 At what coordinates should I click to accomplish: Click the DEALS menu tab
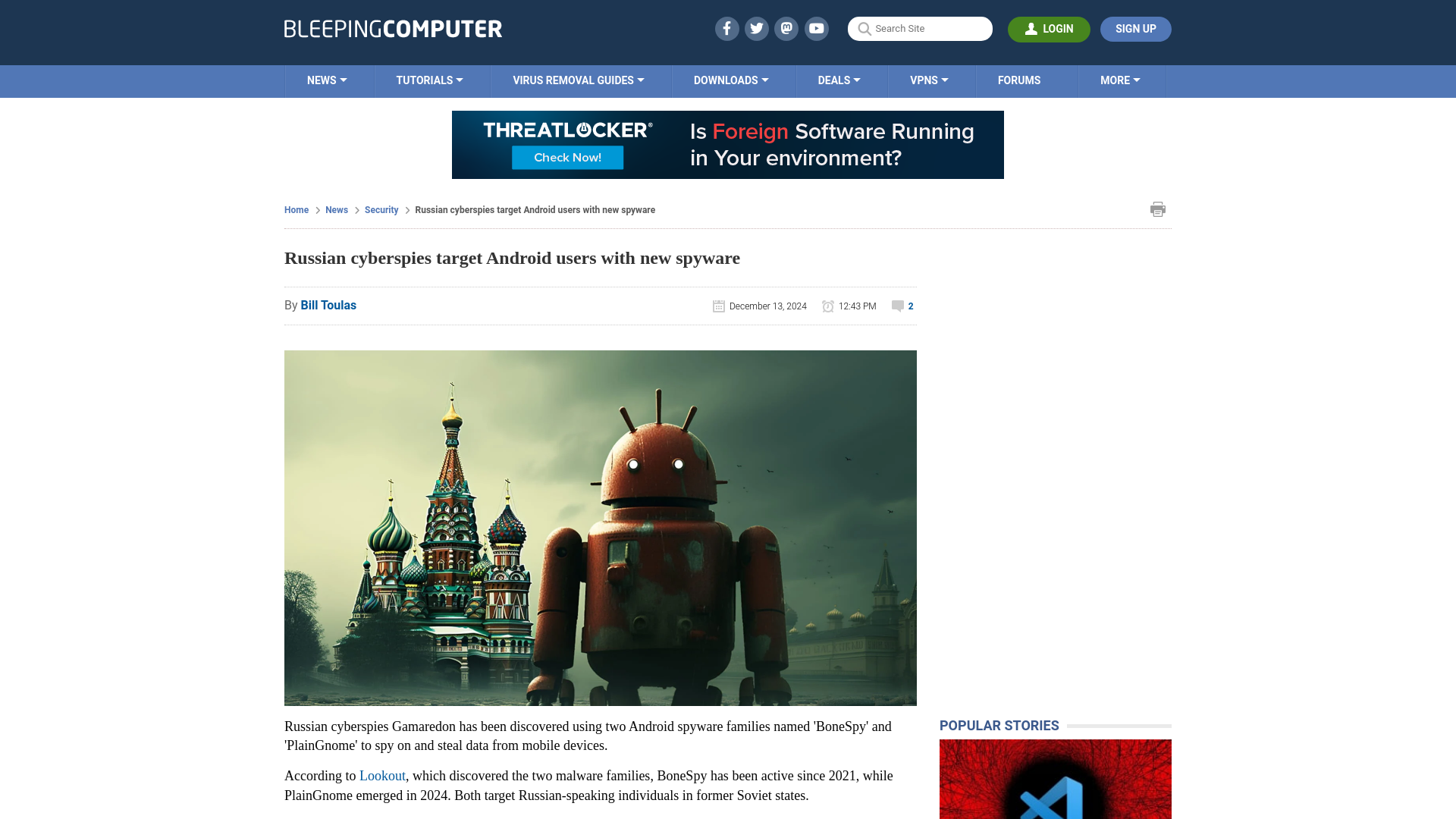pyautogui.click(x=838, y=80)
